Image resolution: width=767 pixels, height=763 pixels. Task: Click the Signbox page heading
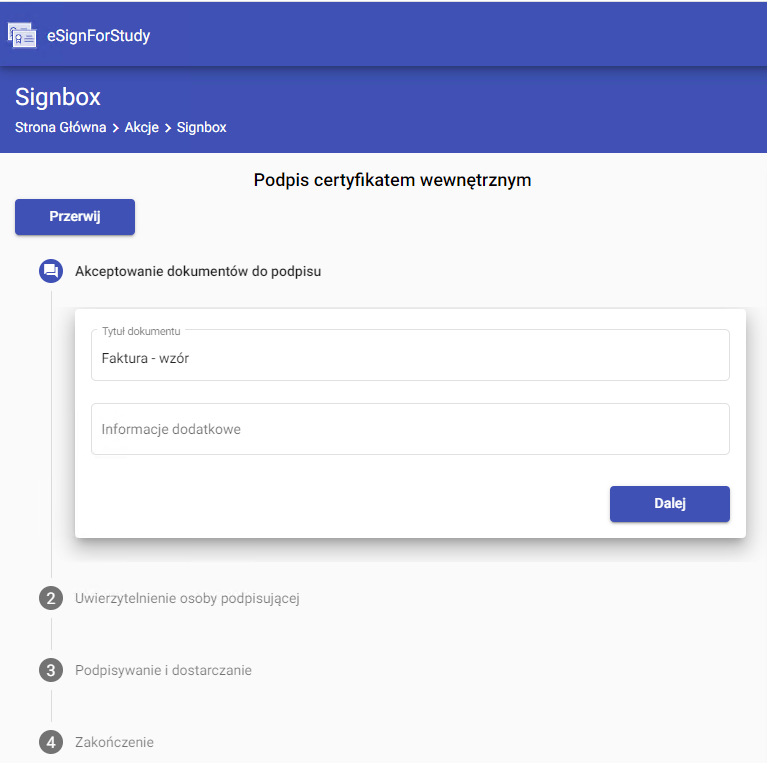click(x=58, y=98)
